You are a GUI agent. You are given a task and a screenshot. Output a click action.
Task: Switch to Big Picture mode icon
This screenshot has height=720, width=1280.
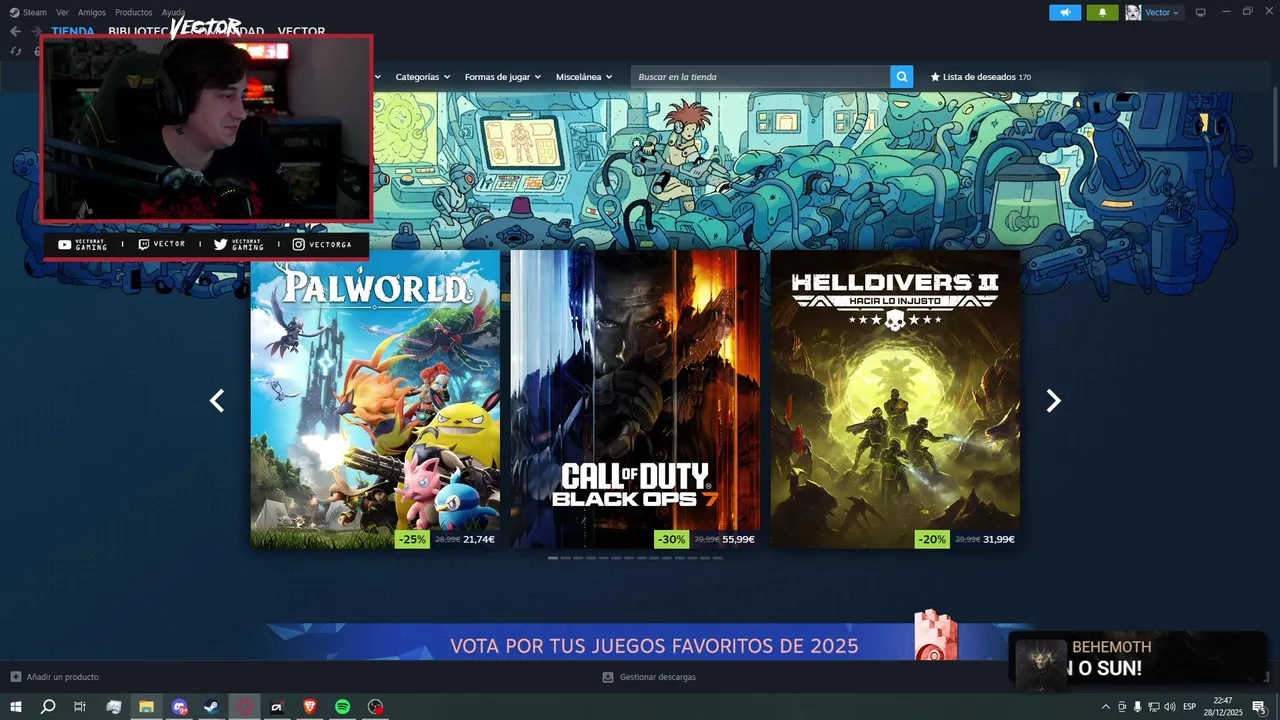(x=1201, y=12)
